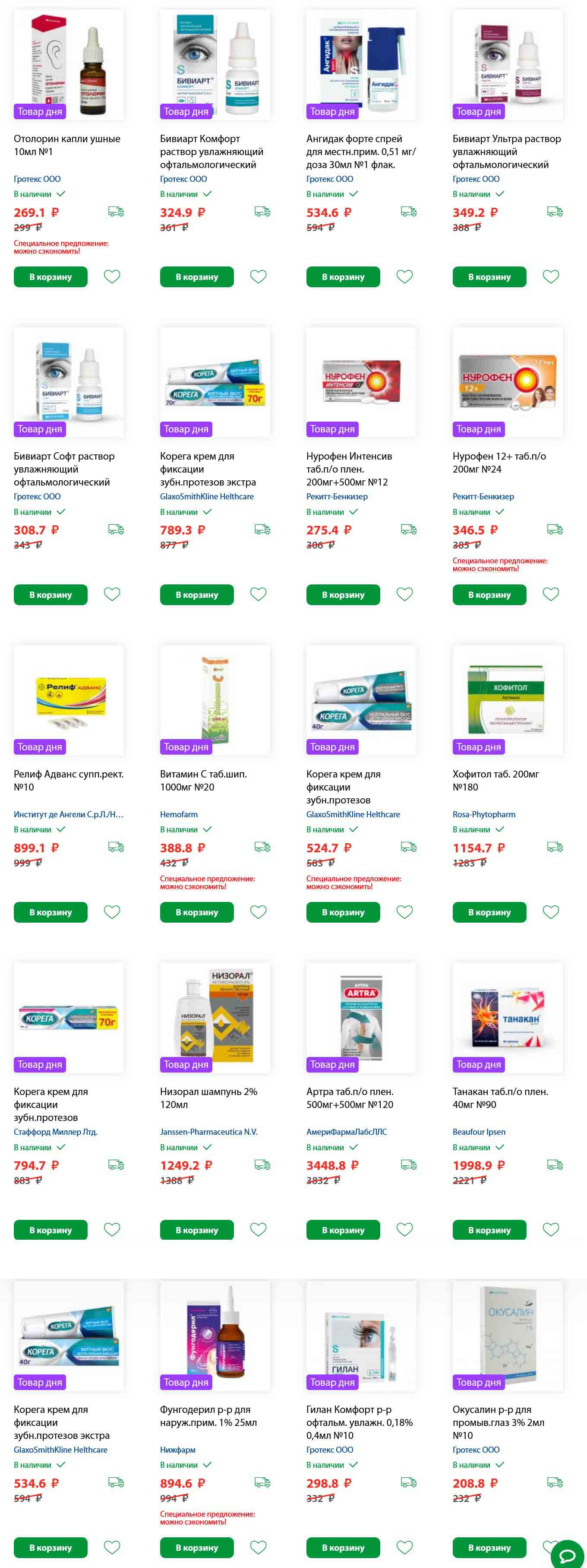Open Окусалин product image thumbnail
587x1568 pixels.
(508, 1336)
